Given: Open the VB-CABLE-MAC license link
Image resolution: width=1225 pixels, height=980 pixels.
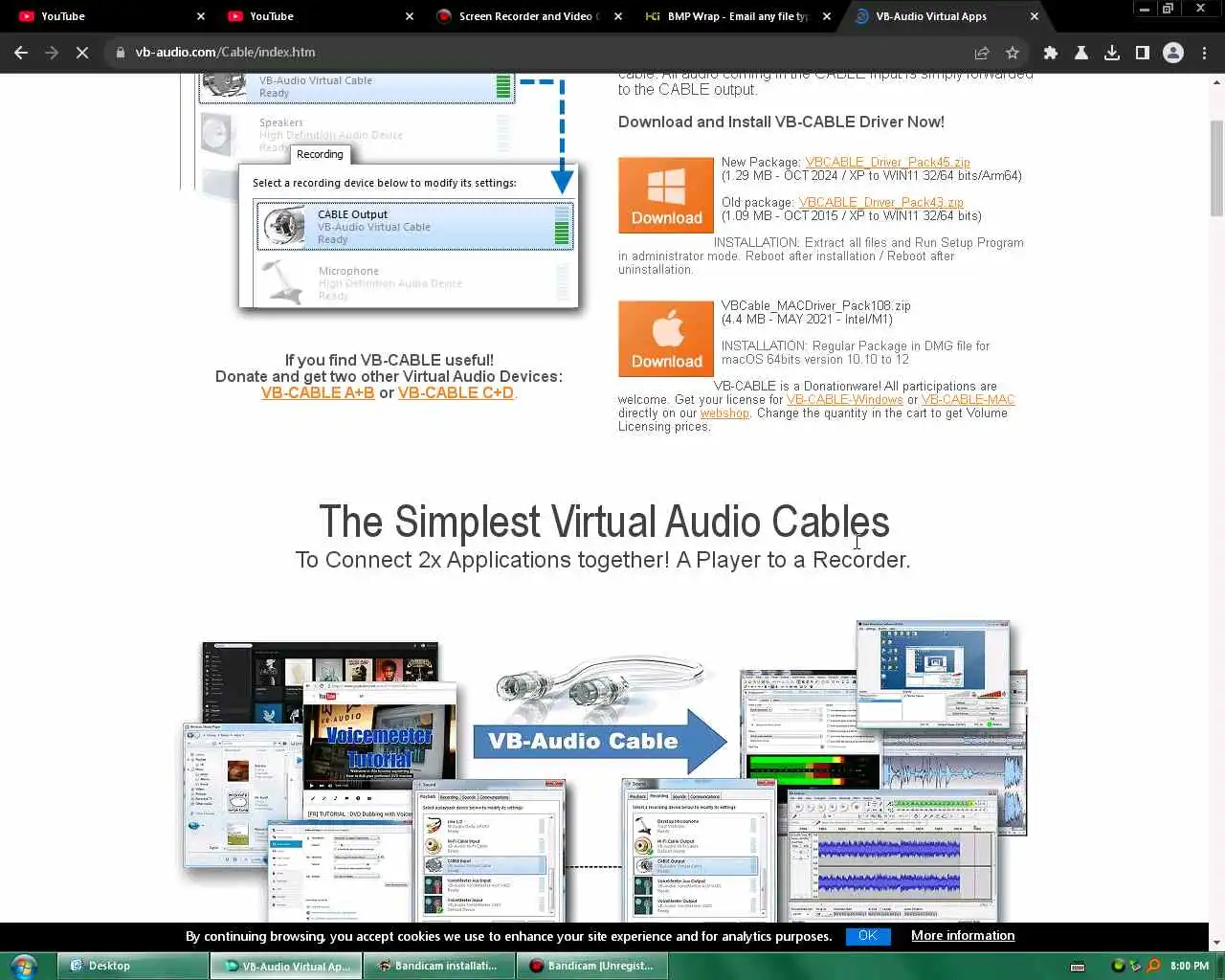Looking at the screenshot, I should tap(968, 400).
